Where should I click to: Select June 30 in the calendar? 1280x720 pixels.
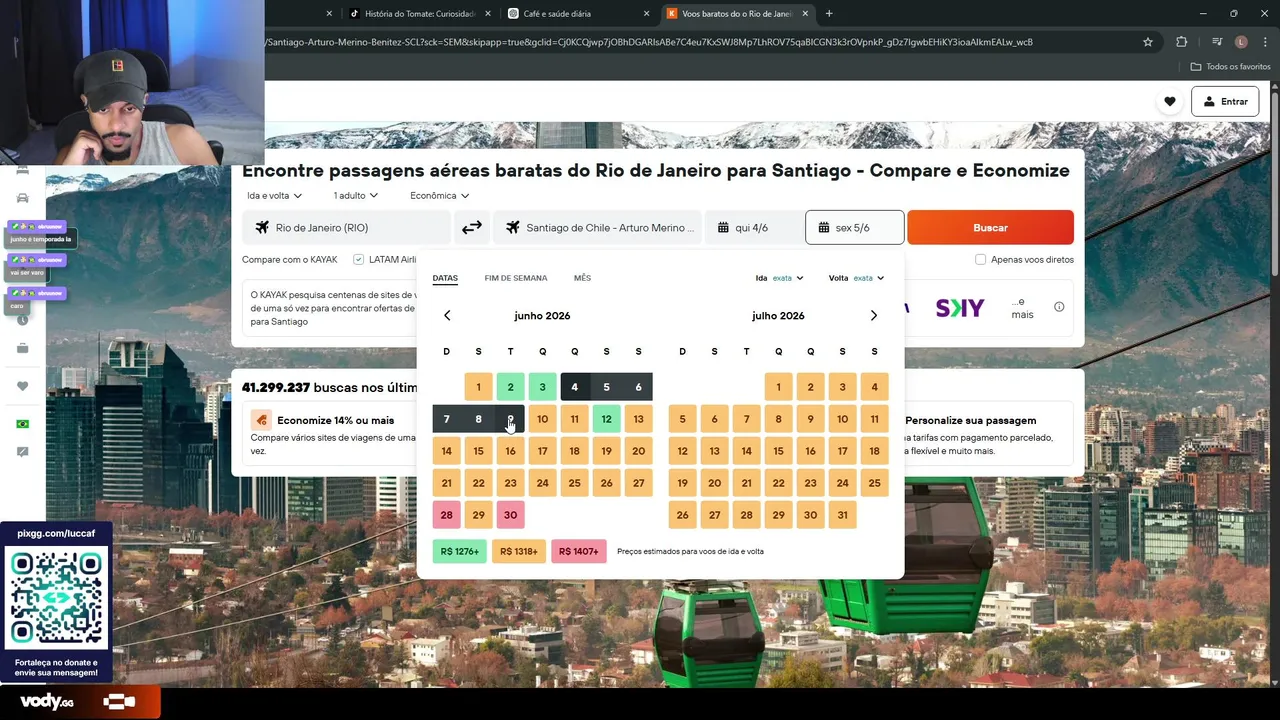[510, 515]
